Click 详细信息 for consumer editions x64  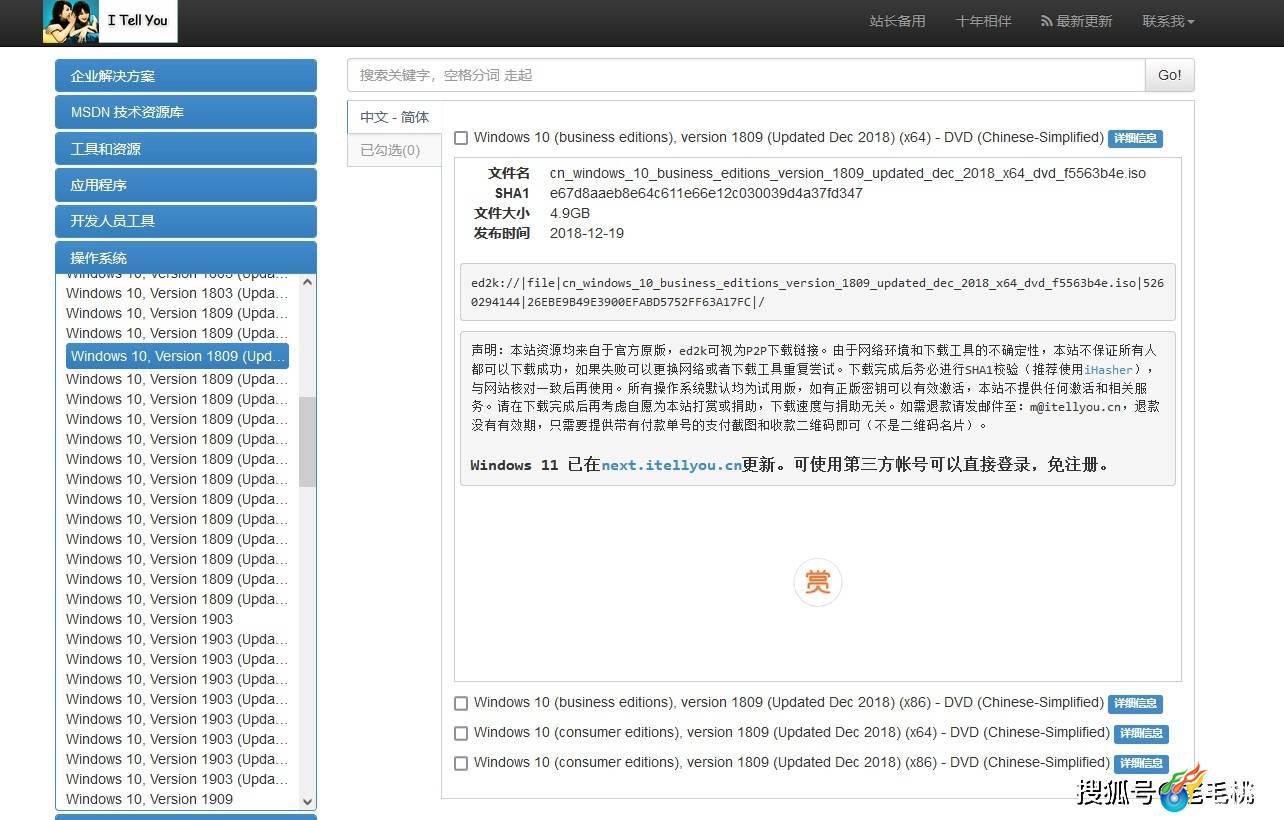[x=1141, y=734]
